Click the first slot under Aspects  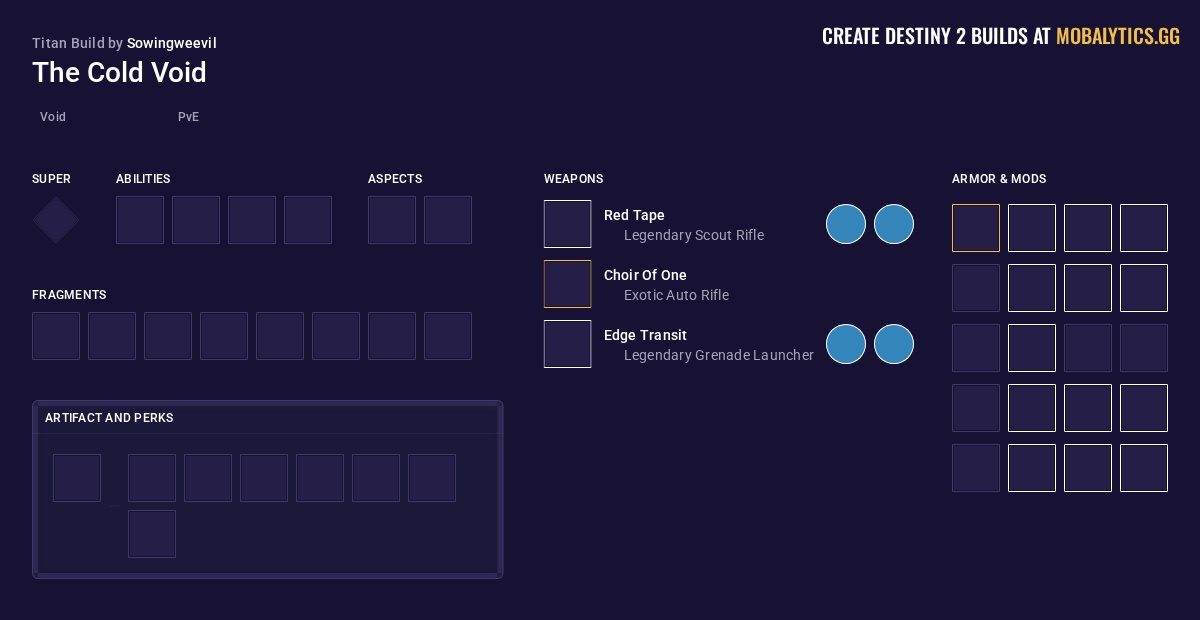pyautogui.click(x=392, y=220)
